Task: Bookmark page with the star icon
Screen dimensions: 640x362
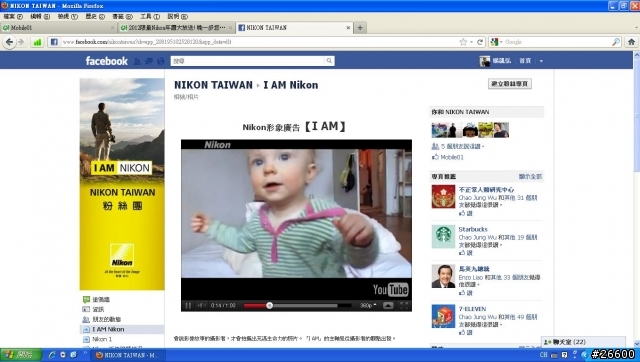Action: [463, 42]
